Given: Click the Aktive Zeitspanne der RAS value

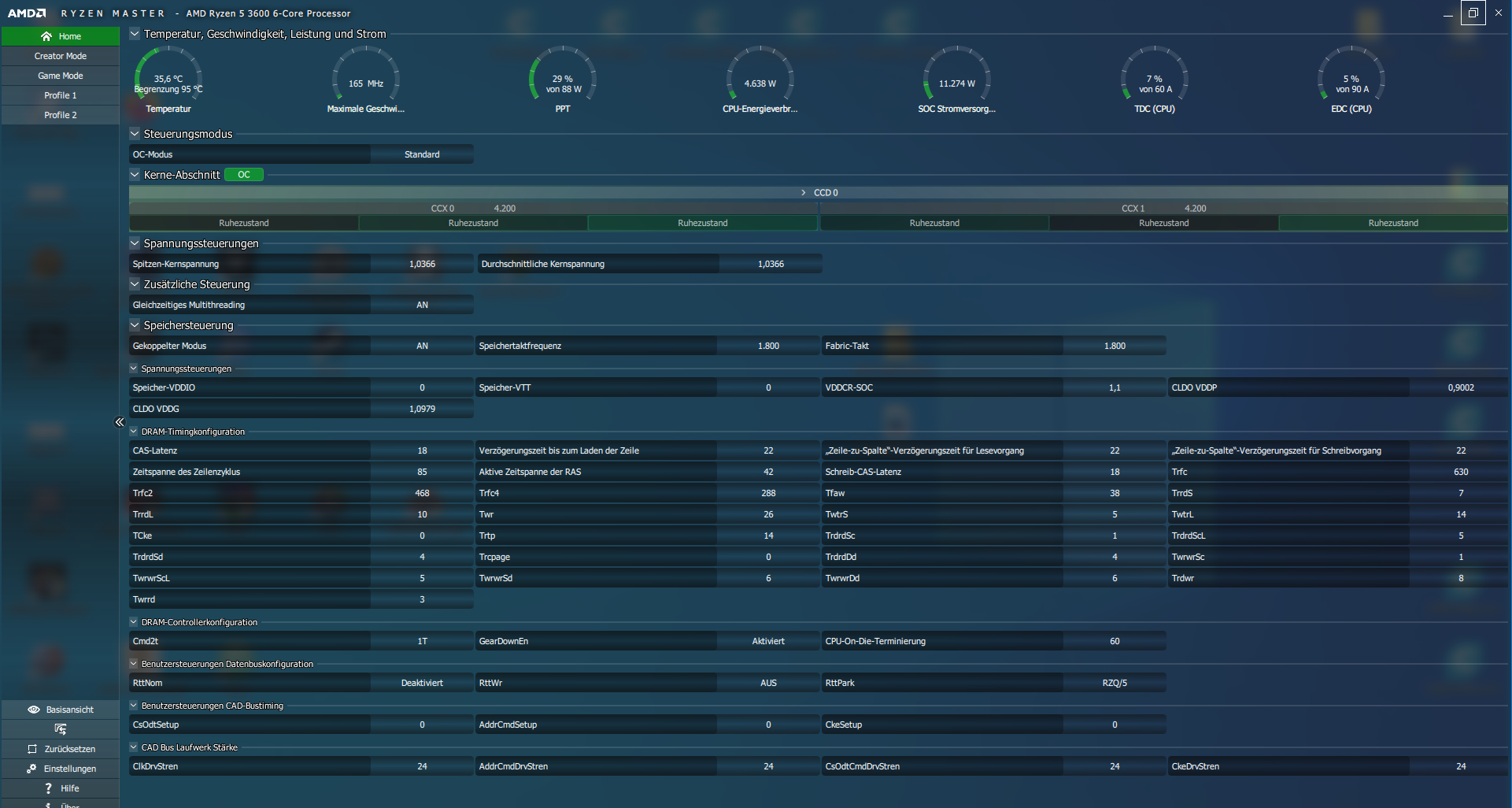Looking at the screenshot, I should coord(768,472).
